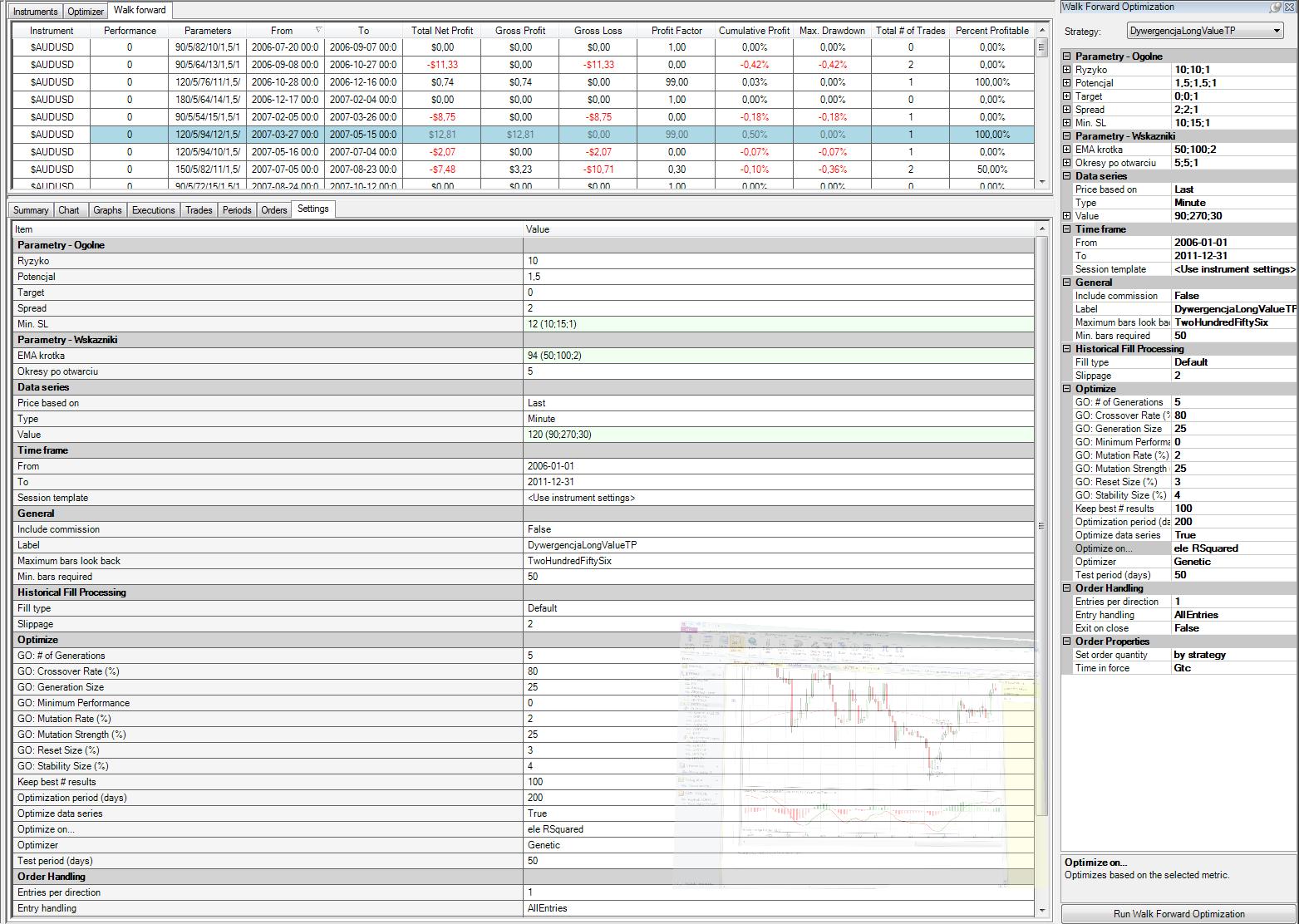Collapse the Historical Fill Processing group in the right panel
Viewport: 1299px width, 924px height.
coord(1067,349)
